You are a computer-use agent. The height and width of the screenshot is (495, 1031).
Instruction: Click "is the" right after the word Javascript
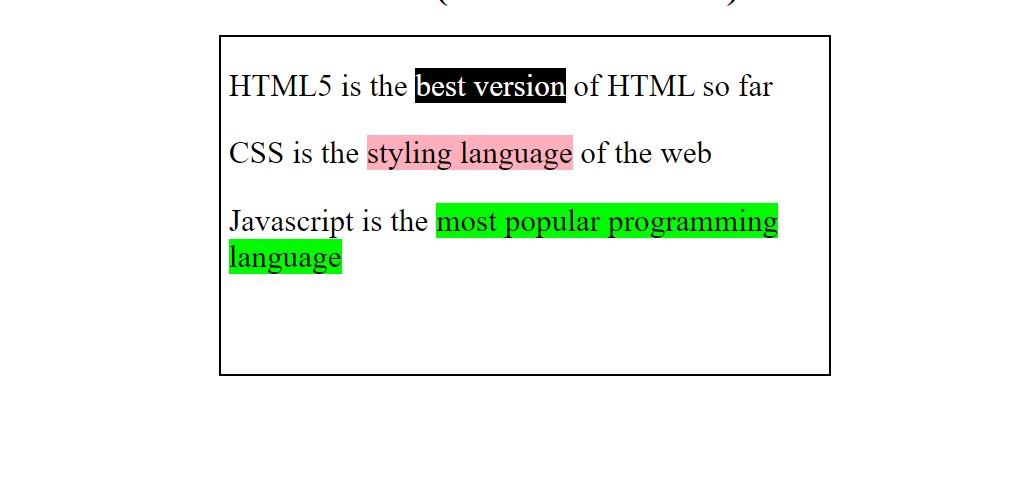(x=395, y=221)
